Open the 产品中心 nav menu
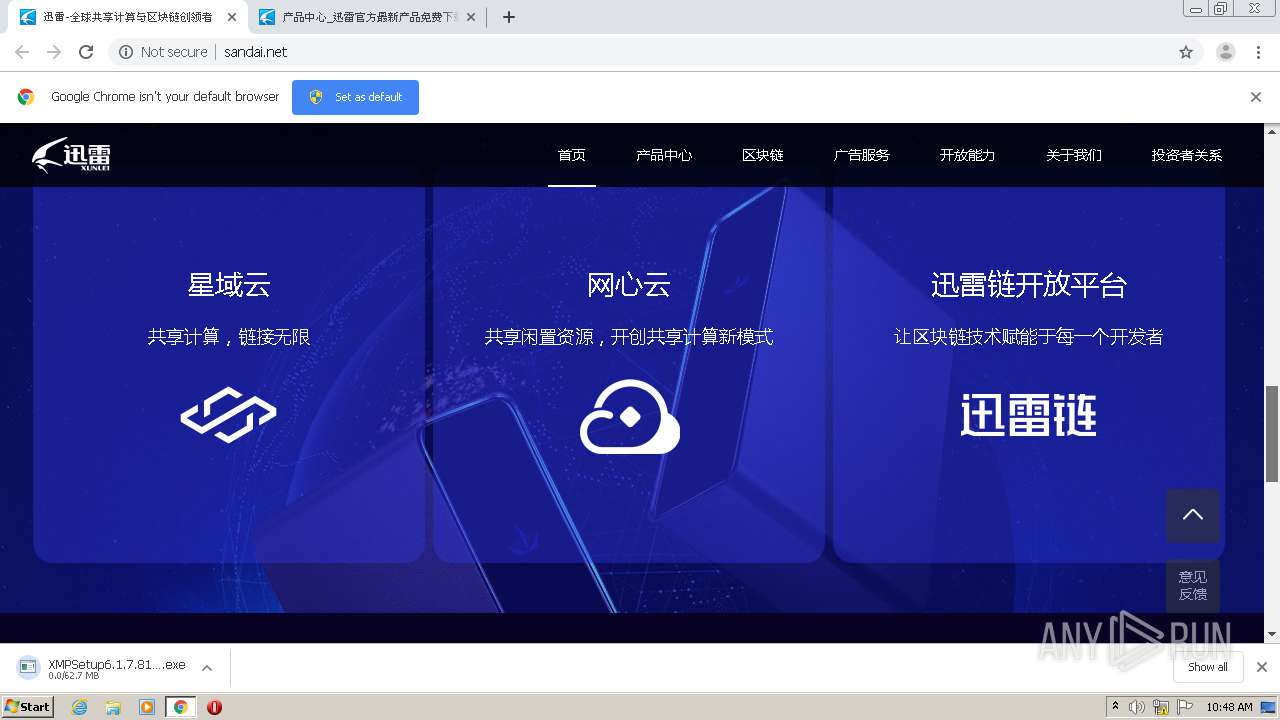This screenshot has width=1280, height=720. tap(664, 155)
